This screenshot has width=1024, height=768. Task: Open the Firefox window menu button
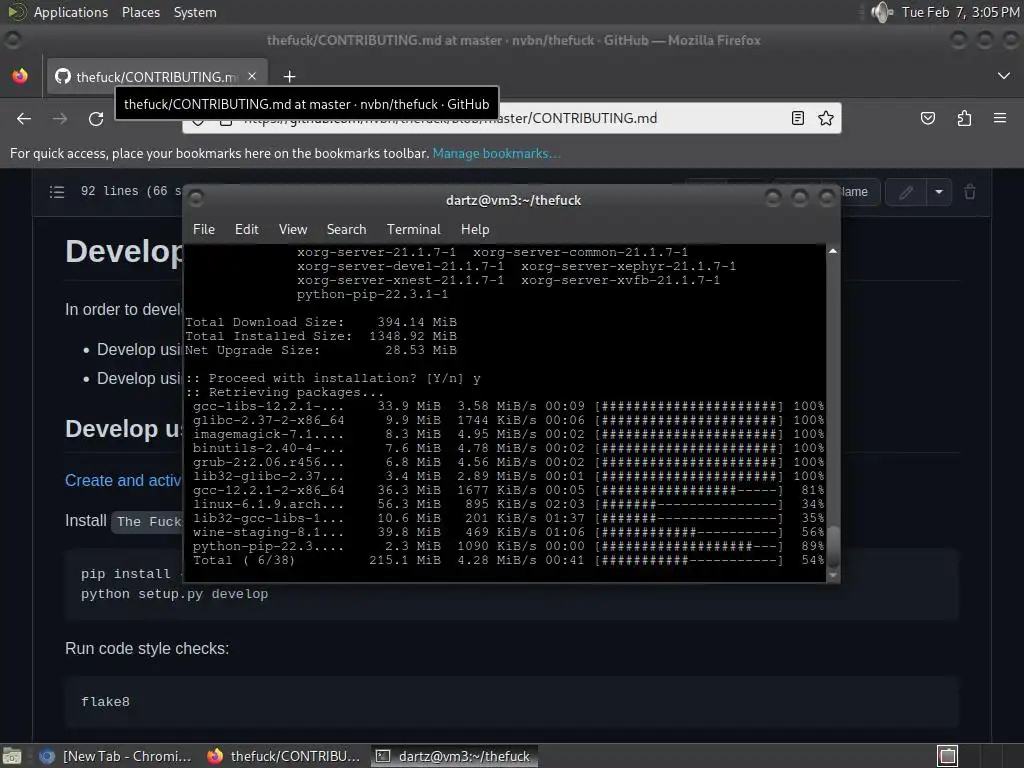pyautogui.click(x=12, y=40)
